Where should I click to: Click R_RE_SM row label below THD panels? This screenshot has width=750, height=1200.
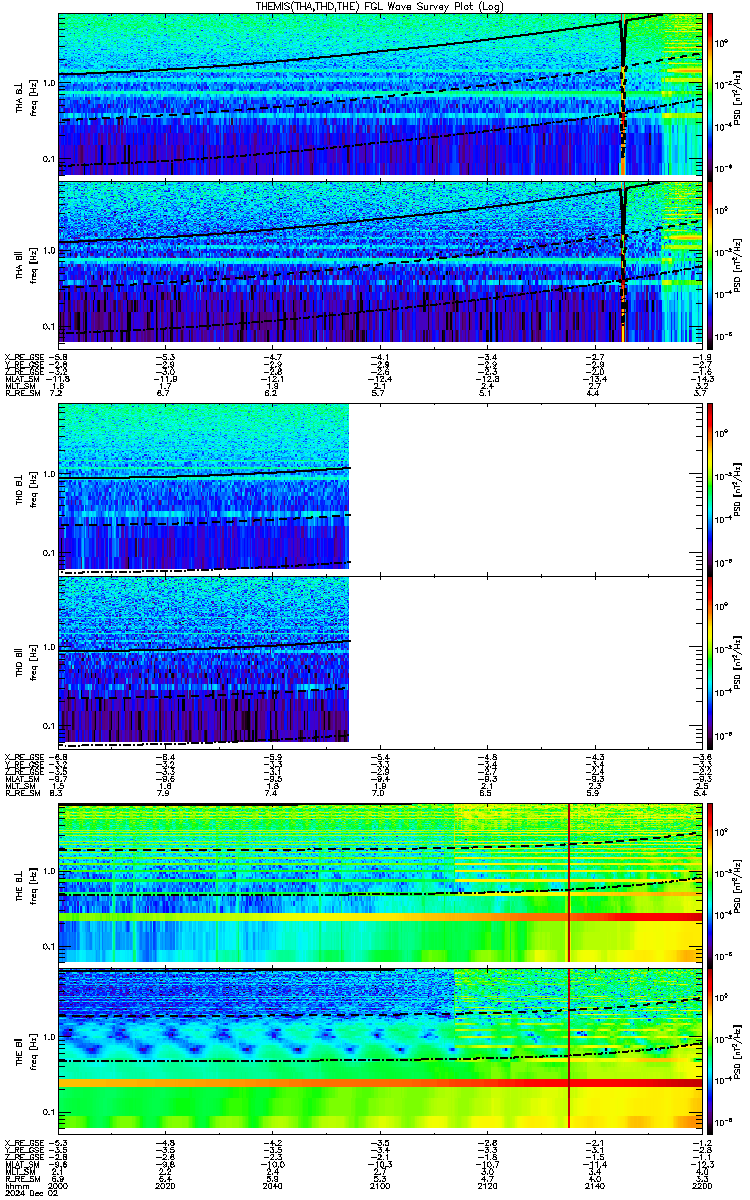(x=22, y=792)
